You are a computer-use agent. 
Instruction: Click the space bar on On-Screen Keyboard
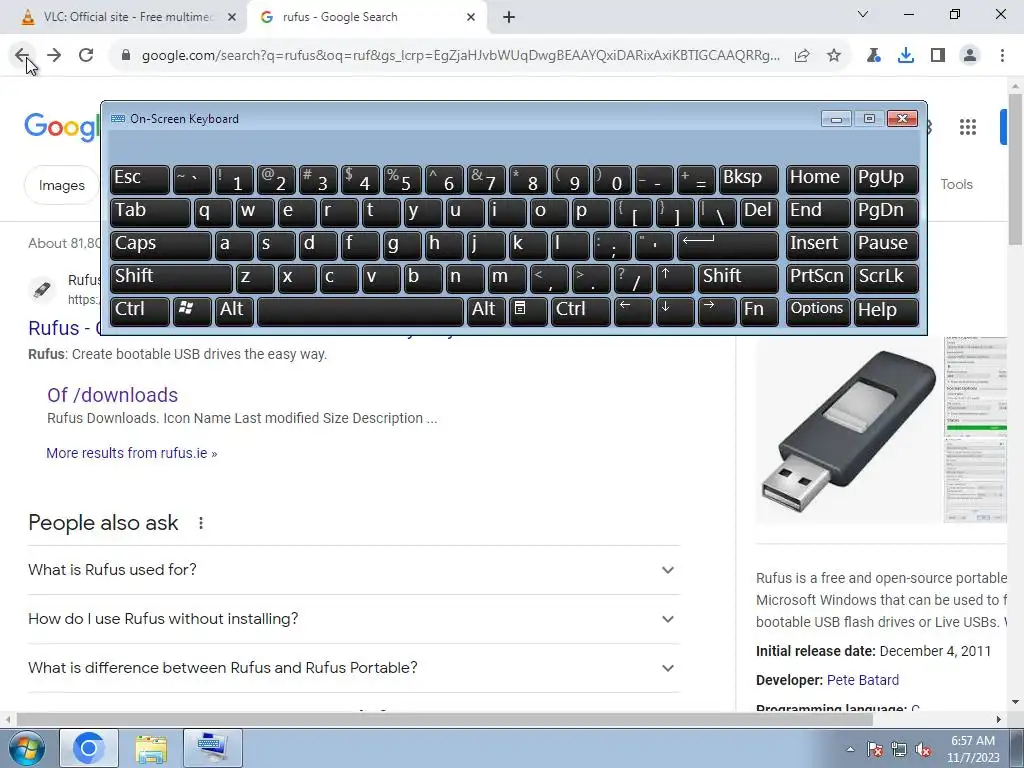(x=360, y=311)
